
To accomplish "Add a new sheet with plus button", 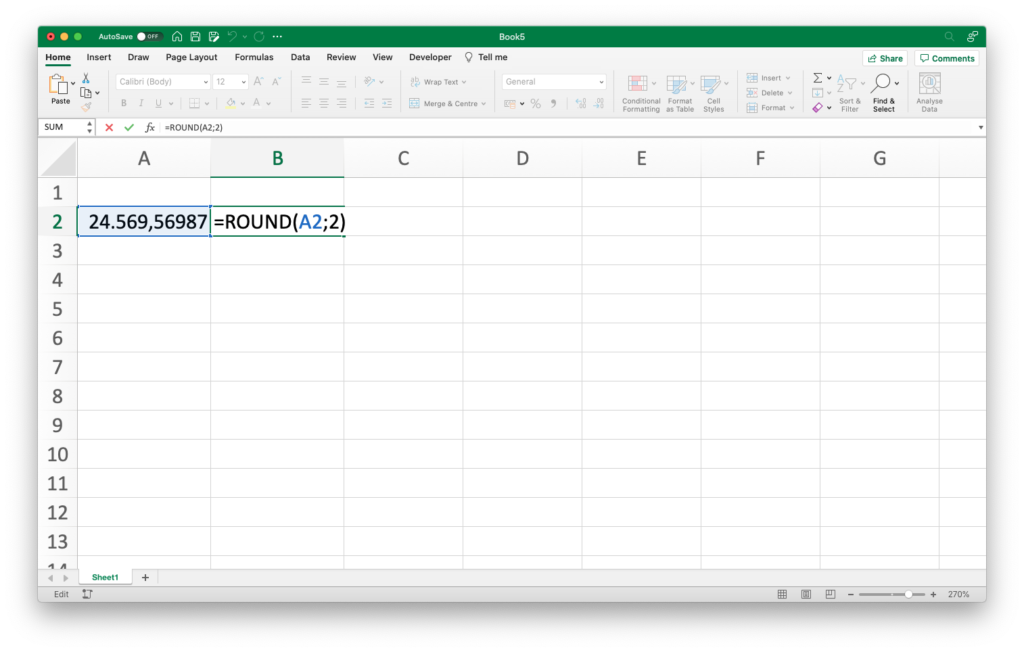I will coord(145,577).
